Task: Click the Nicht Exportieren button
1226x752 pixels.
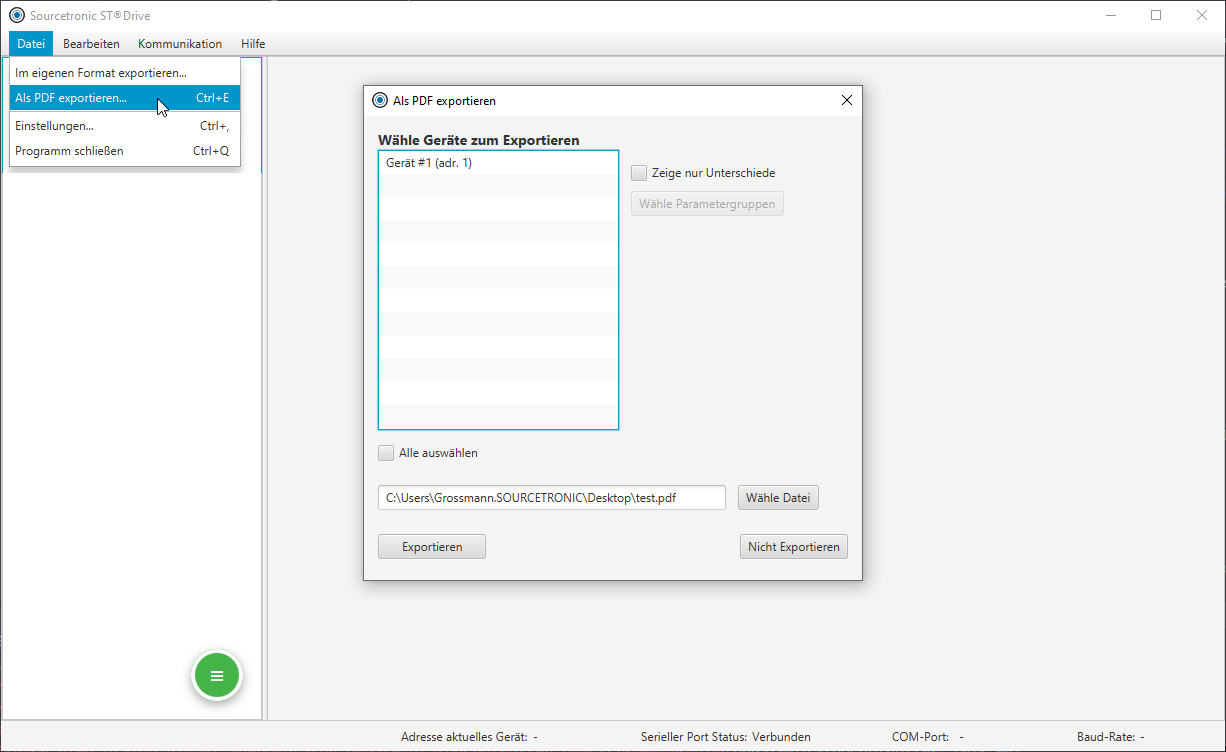Action: (793, 547)
